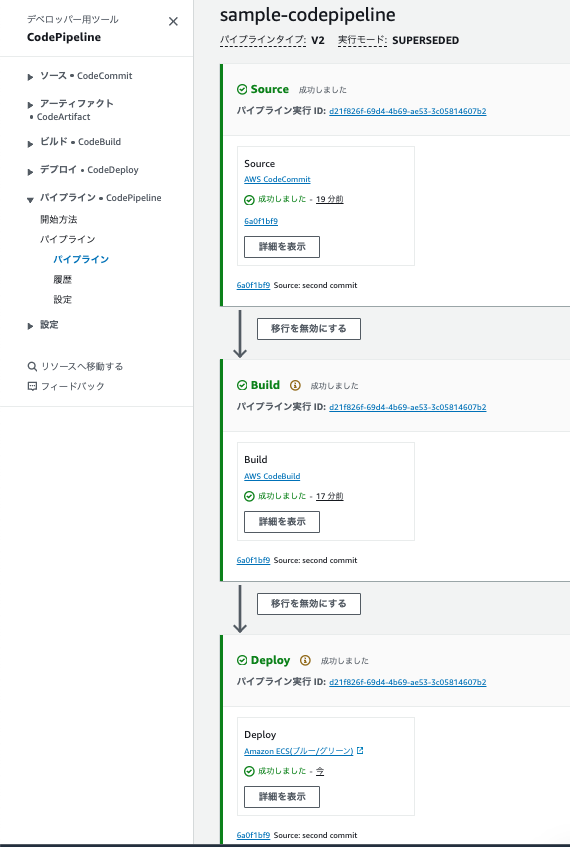Open commit 6a0f1bf9 link below Deploy card

point(253,835)
